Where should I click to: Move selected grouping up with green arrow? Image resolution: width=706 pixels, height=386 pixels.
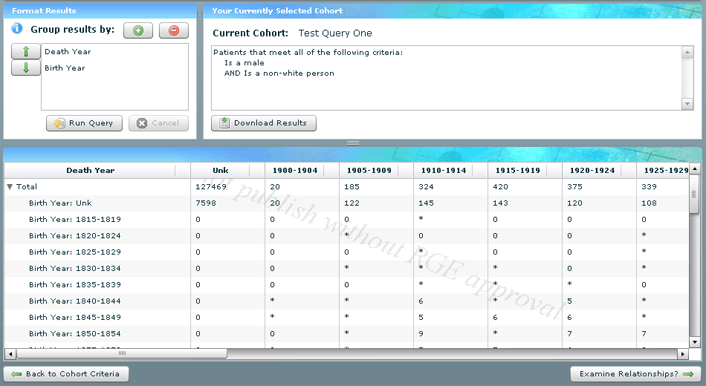26,51
